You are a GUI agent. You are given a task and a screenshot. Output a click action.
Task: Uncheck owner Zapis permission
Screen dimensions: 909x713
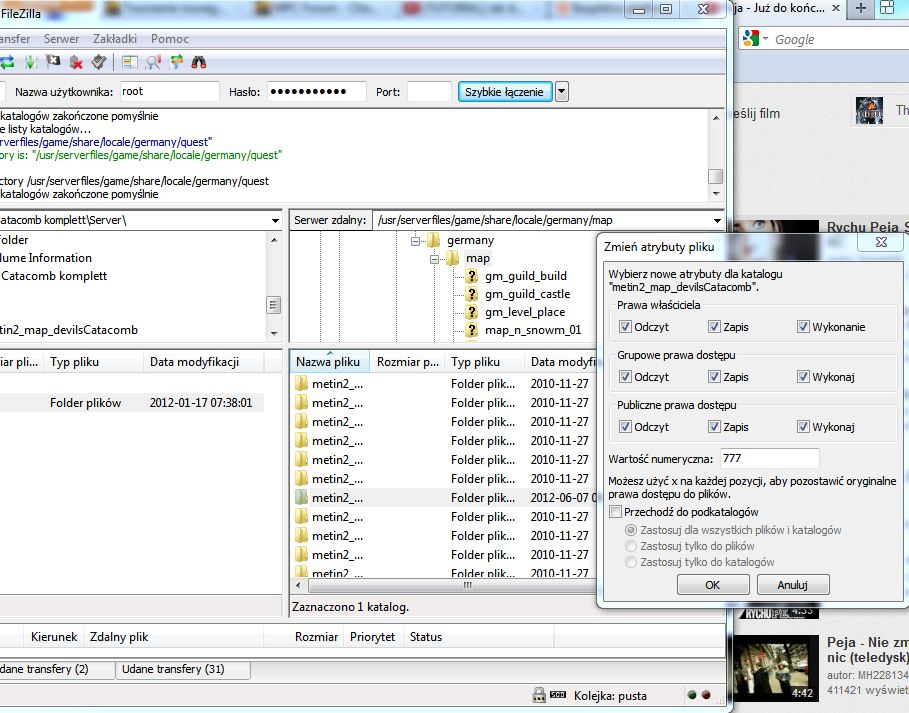[714, 326]
